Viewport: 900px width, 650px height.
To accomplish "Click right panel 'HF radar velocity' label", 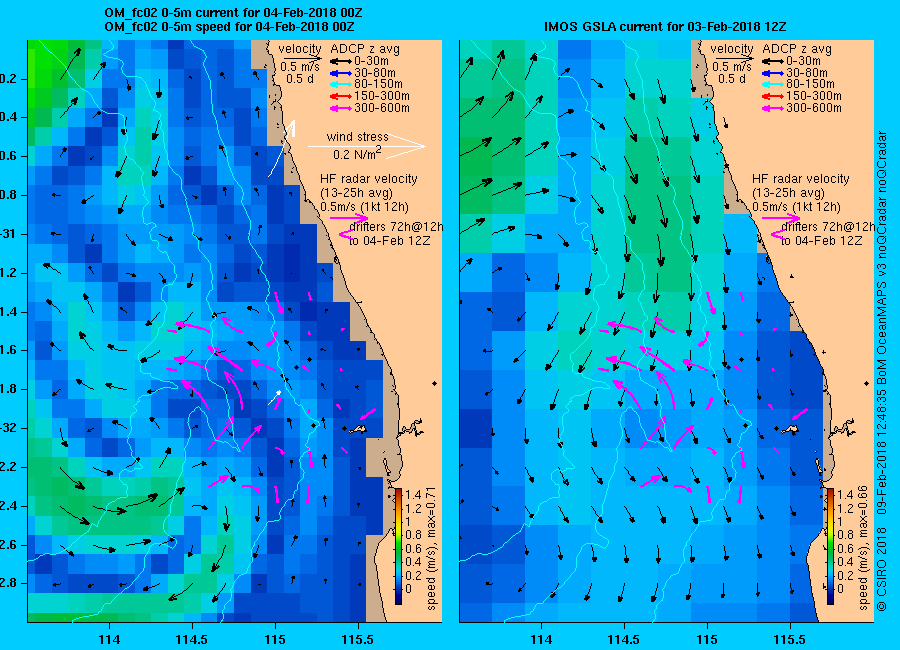I will (x=801, y=179).
